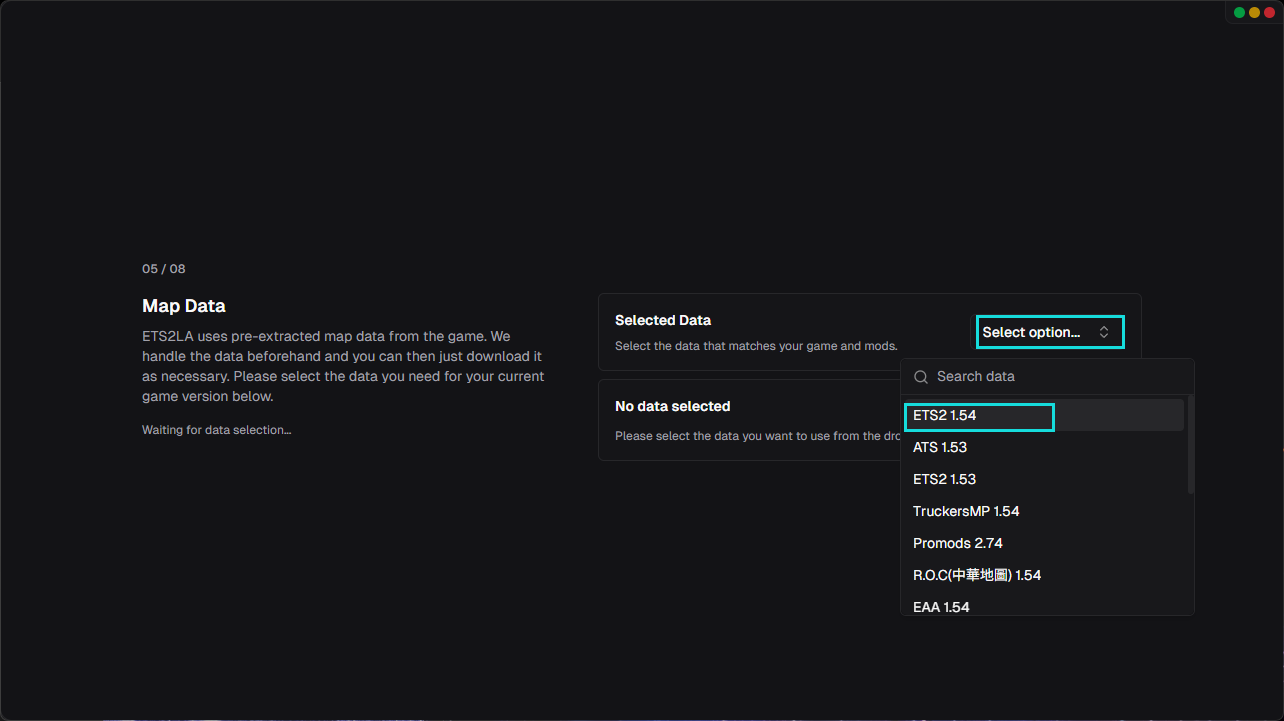Click the dropdown list scrollbar
The height and width of the screenshot is (721, 1284).
coord(1190,445)
